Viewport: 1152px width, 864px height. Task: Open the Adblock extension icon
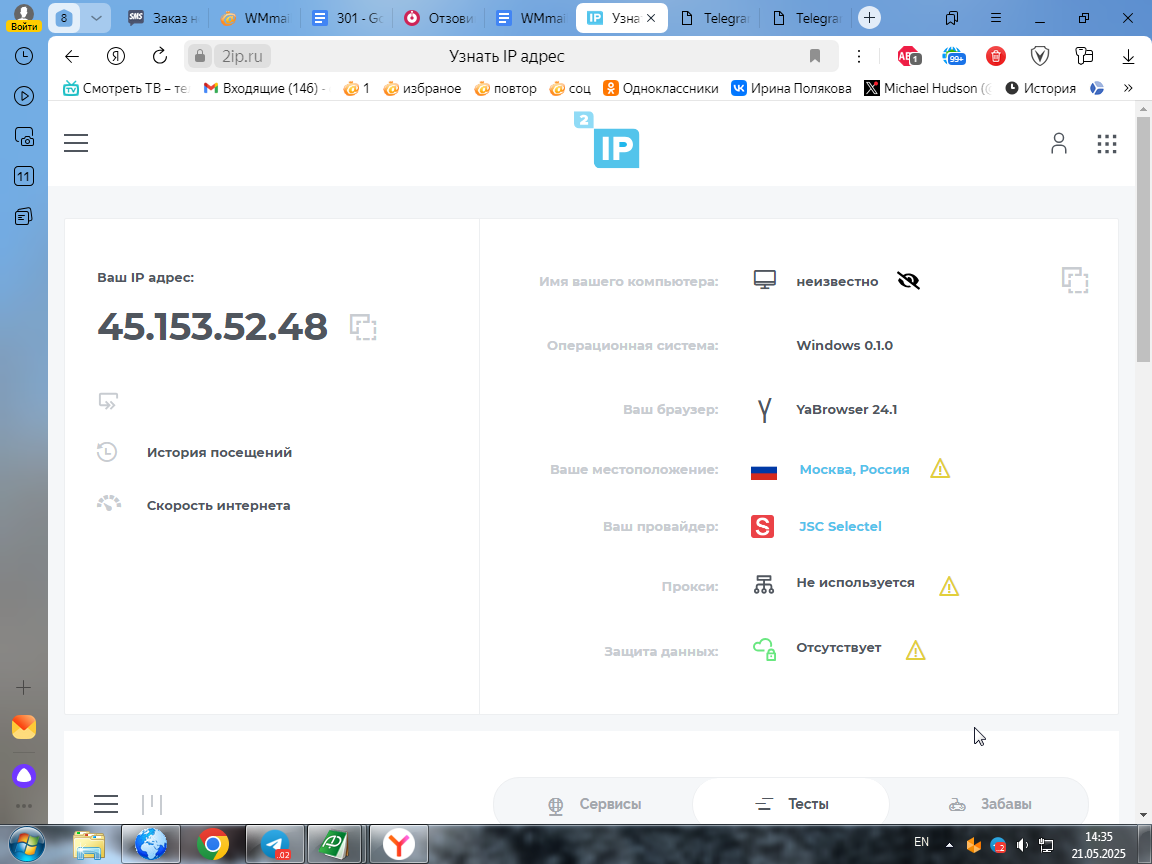click(909, 57)
